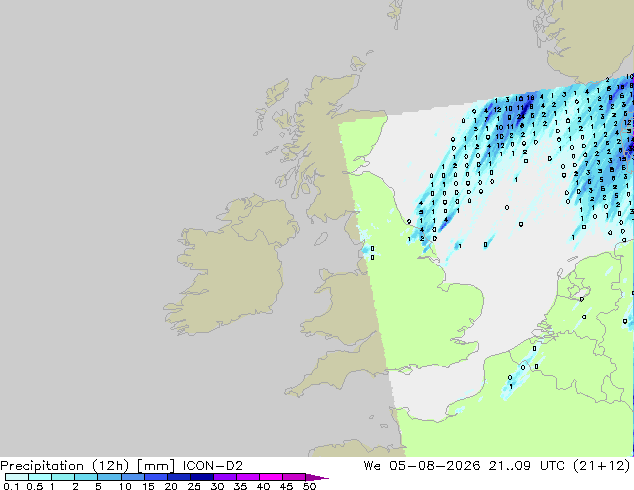Click the '0.5' legend scale label
634x490 pixels.
34,486
